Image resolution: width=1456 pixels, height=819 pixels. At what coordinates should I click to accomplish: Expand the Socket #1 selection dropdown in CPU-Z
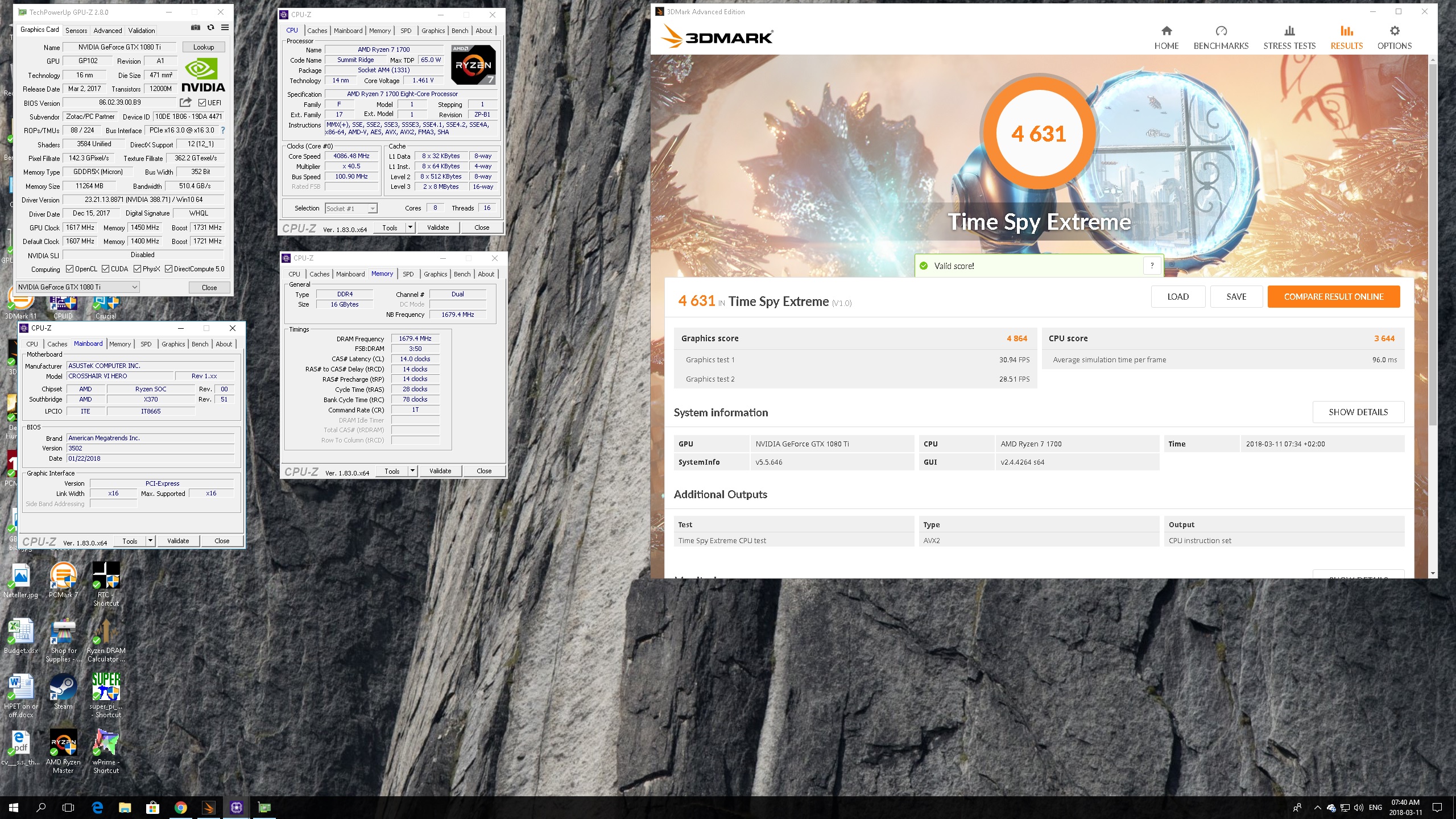click(x=373, y=209)
